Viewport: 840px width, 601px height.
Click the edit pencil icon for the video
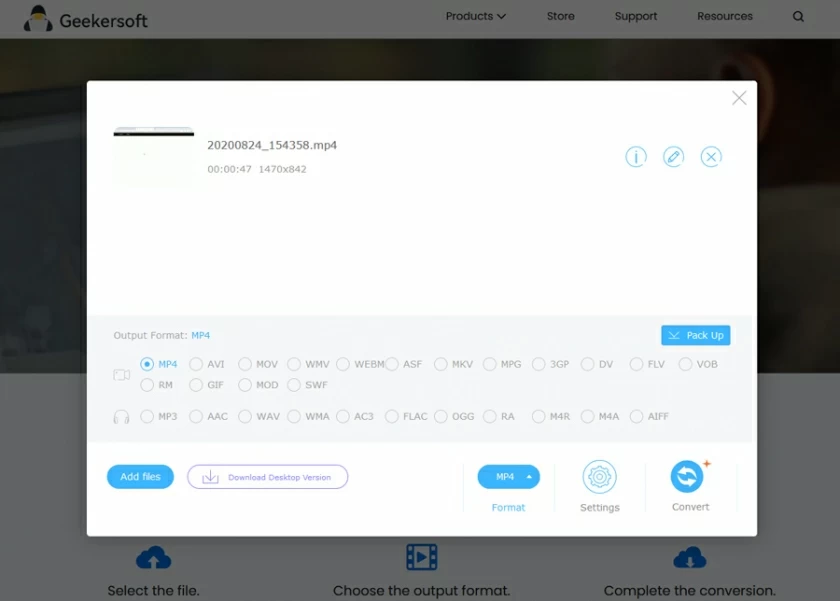673,157
